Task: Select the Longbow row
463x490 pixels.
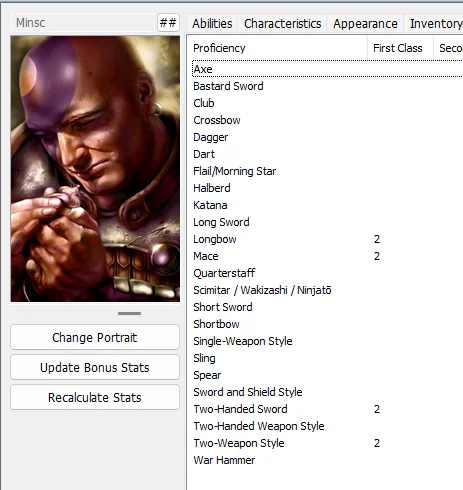Action: (x=327, y=239)
